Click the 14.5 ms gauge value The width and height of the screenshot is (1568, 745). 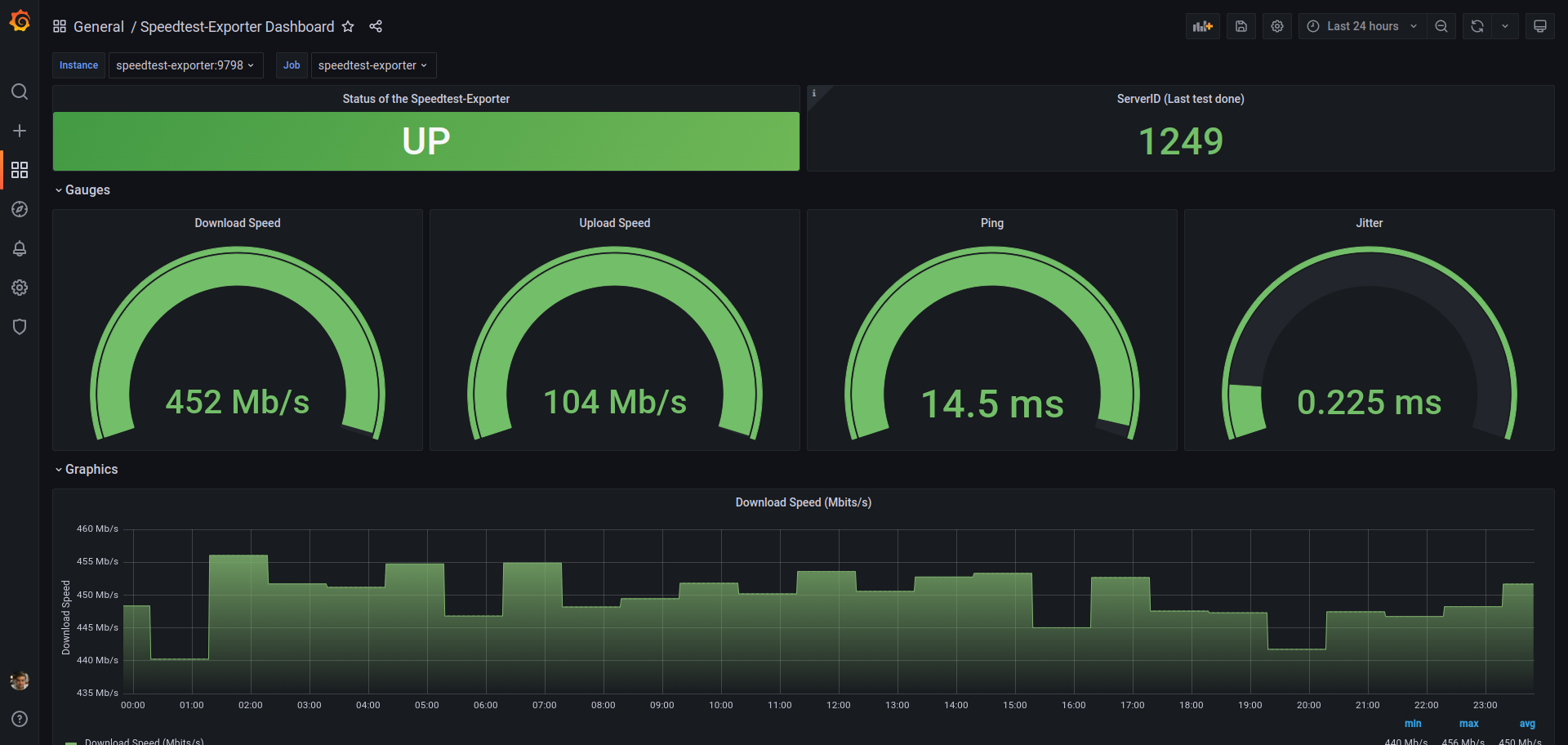point(992,404)
